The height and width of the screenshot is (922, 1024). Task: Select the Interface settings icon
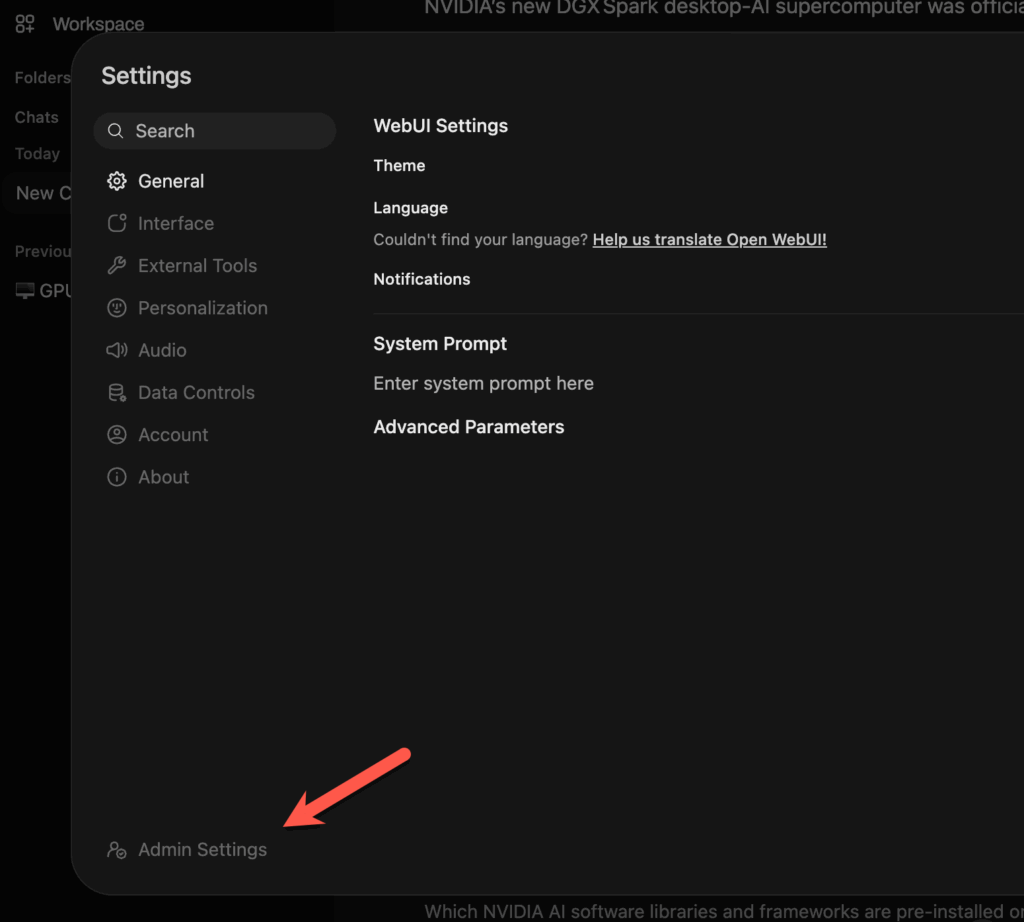[x=117, y=223]
